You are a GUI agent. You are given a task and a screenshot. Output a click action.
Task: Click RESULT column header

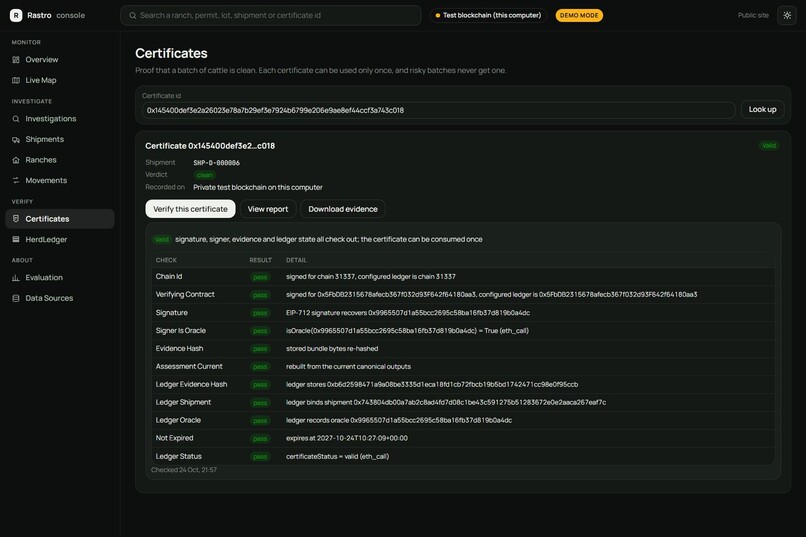click(261, 260)
